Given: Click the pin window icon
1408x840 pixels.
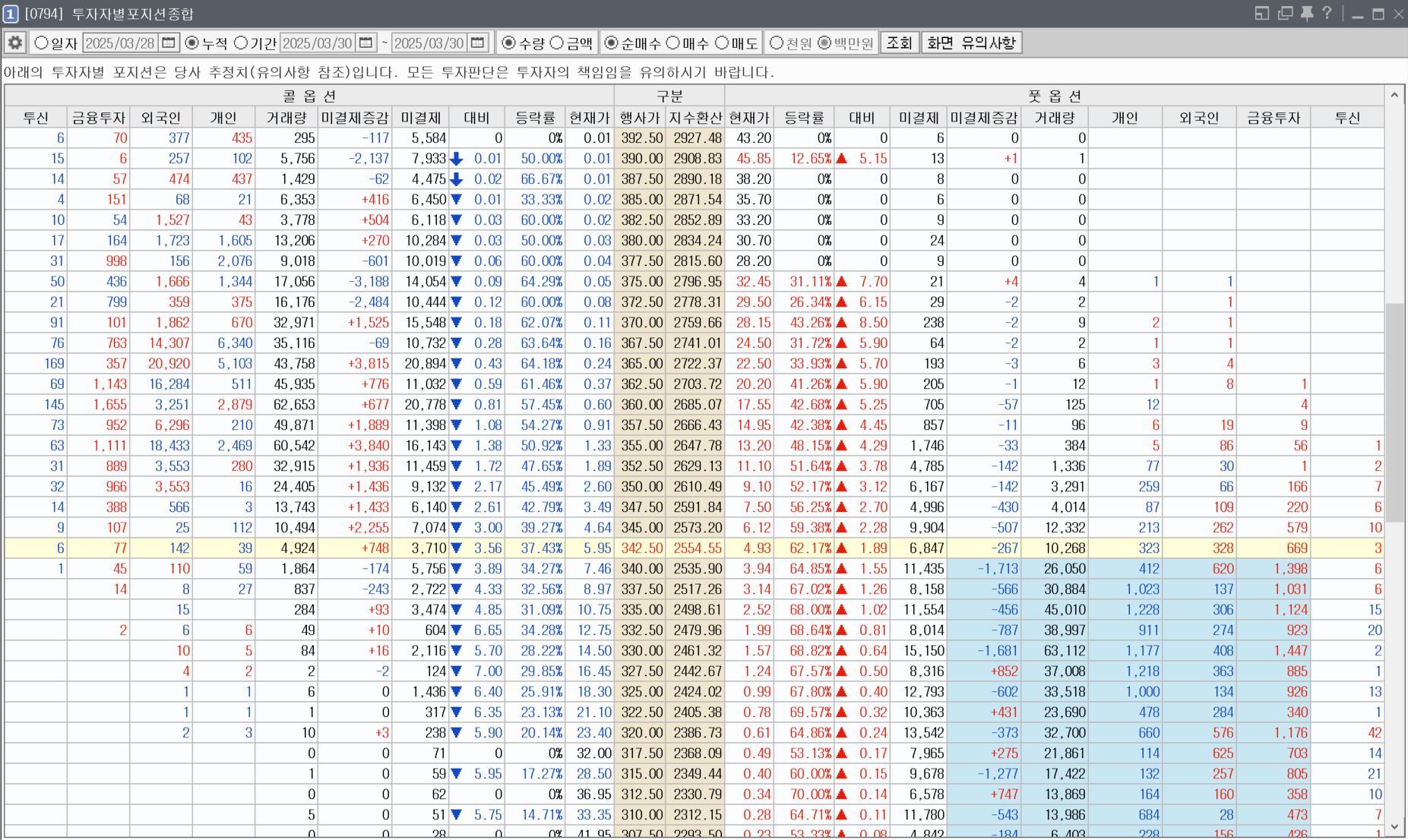Looking at the screenshot, I should (x=1307, y=14).
